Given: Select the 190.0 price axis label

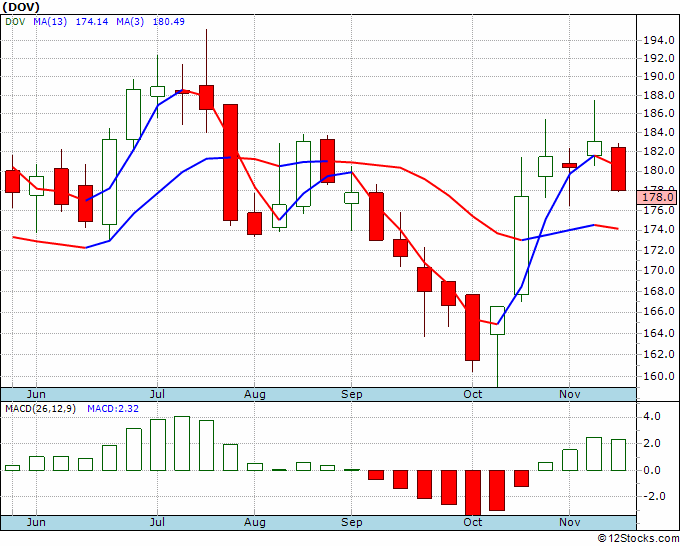Looking at the screenshot, I should click(658, 76).
